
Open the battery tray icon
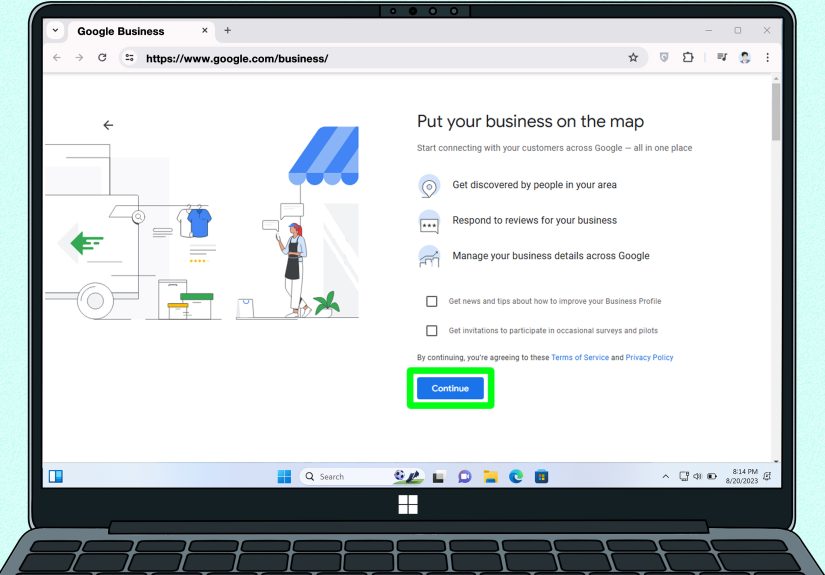(x=711, y=477)
